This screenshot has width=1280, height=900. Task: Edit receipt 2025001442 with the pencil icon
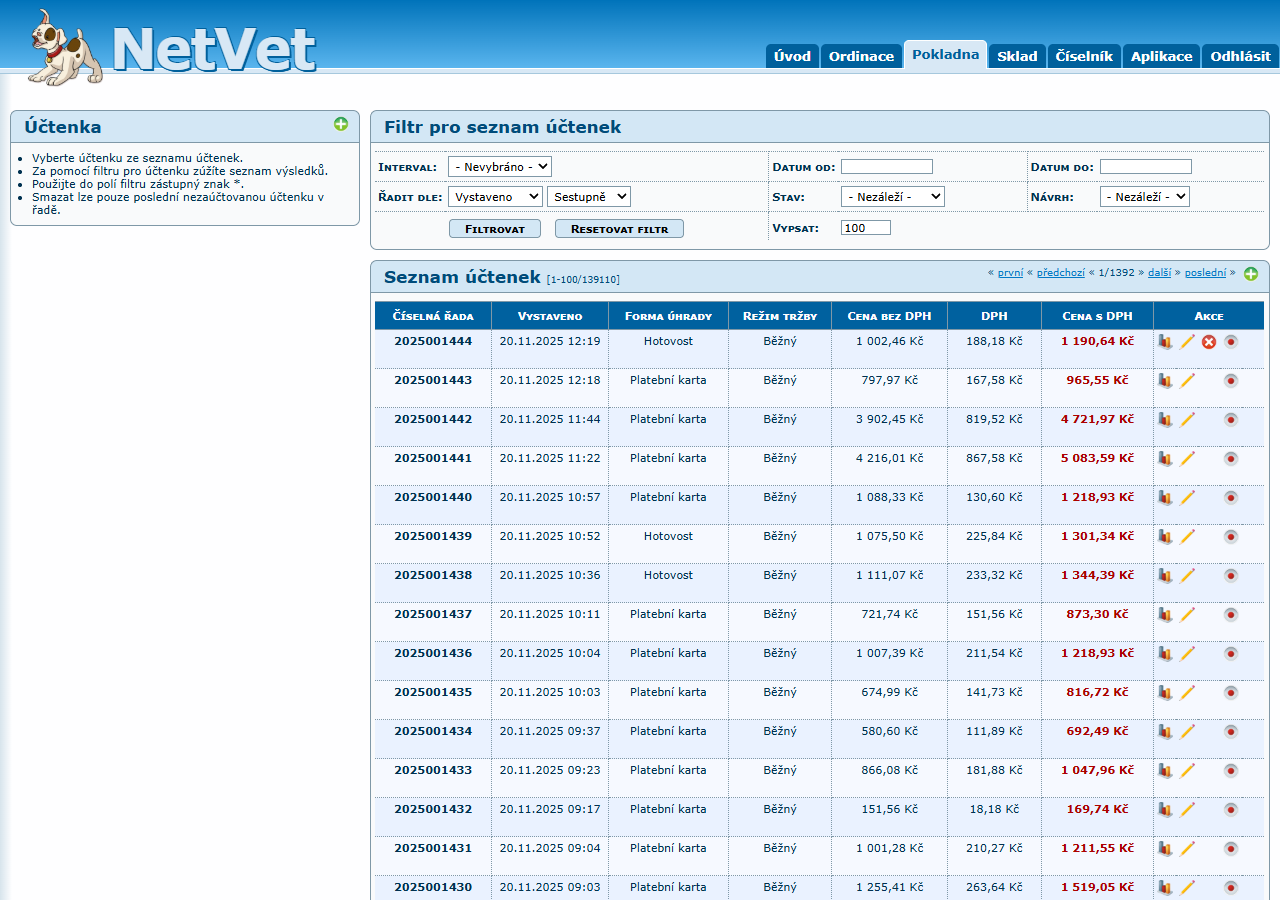[x=1188, y=419]
